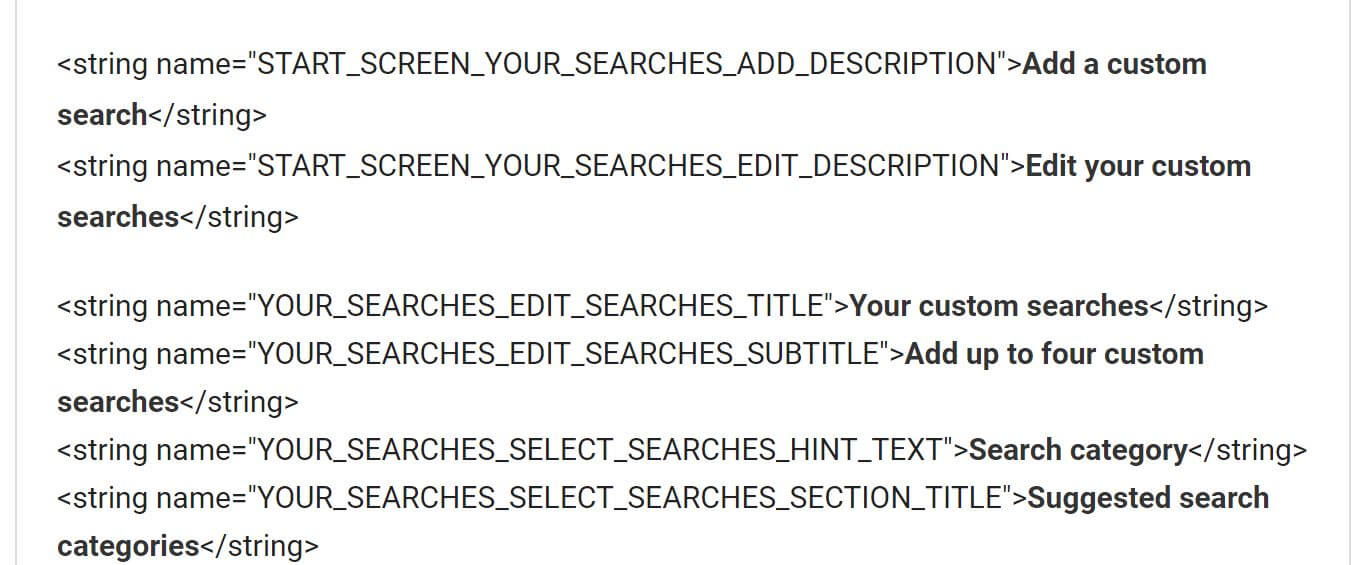Click the bold text "Edit your custom"
Image resolution: width=1369 pixels, height=565 pixels.
(1138, 166)
